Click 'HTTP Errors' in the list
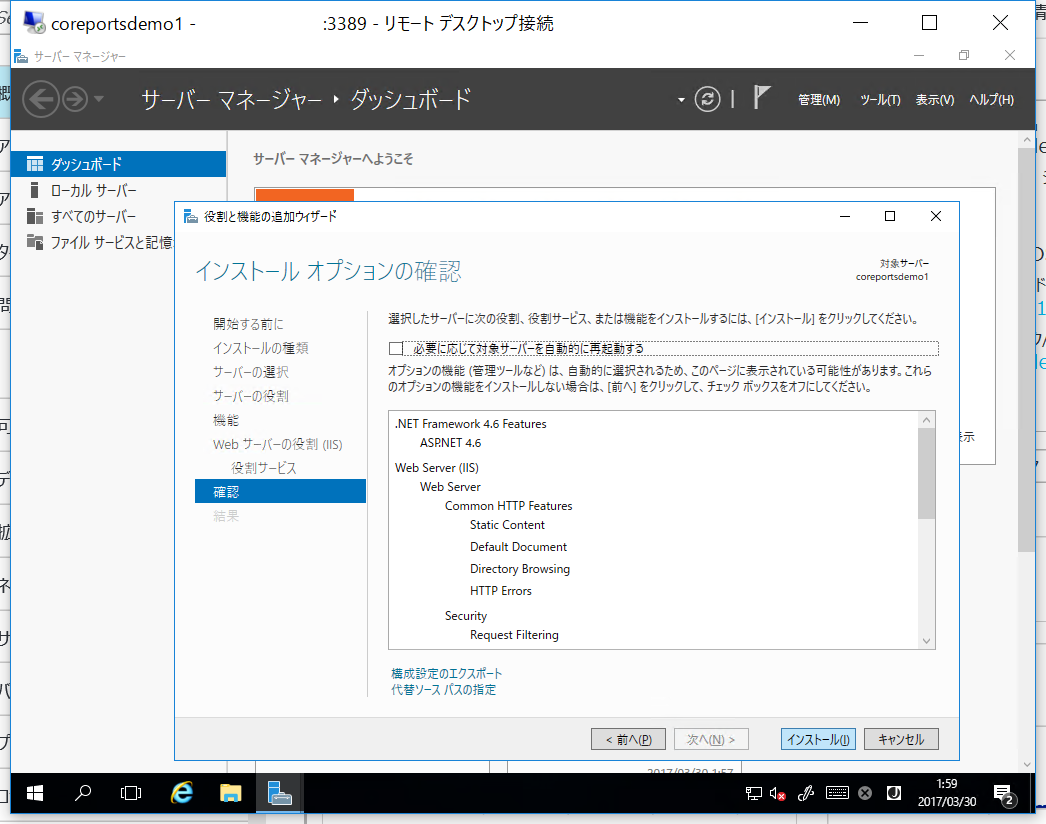 [500, 591]
